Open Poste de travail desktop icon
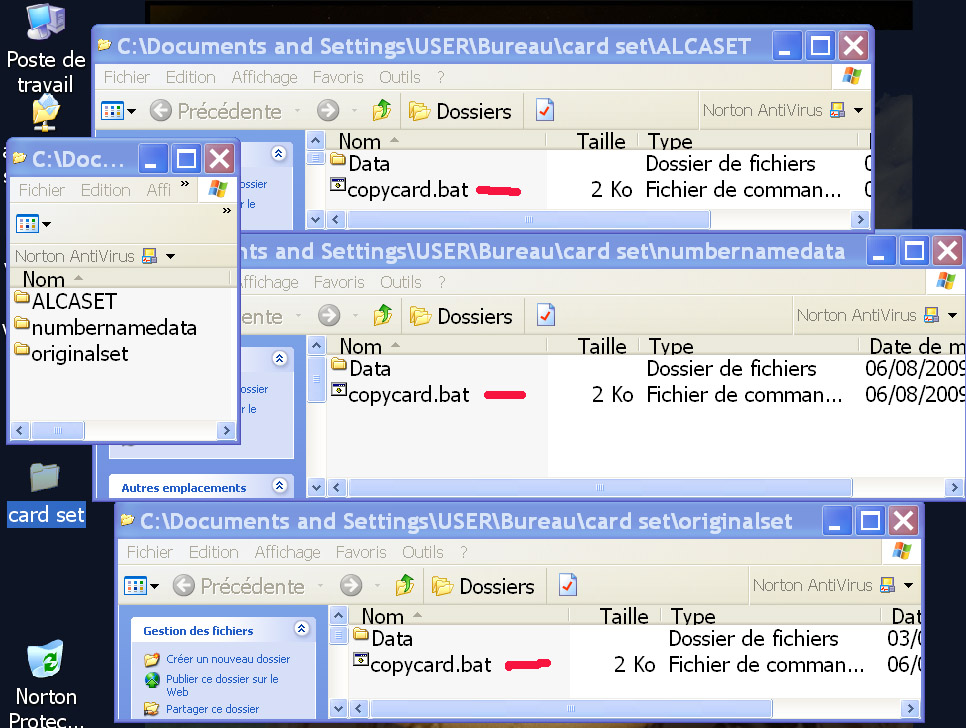 45,48
